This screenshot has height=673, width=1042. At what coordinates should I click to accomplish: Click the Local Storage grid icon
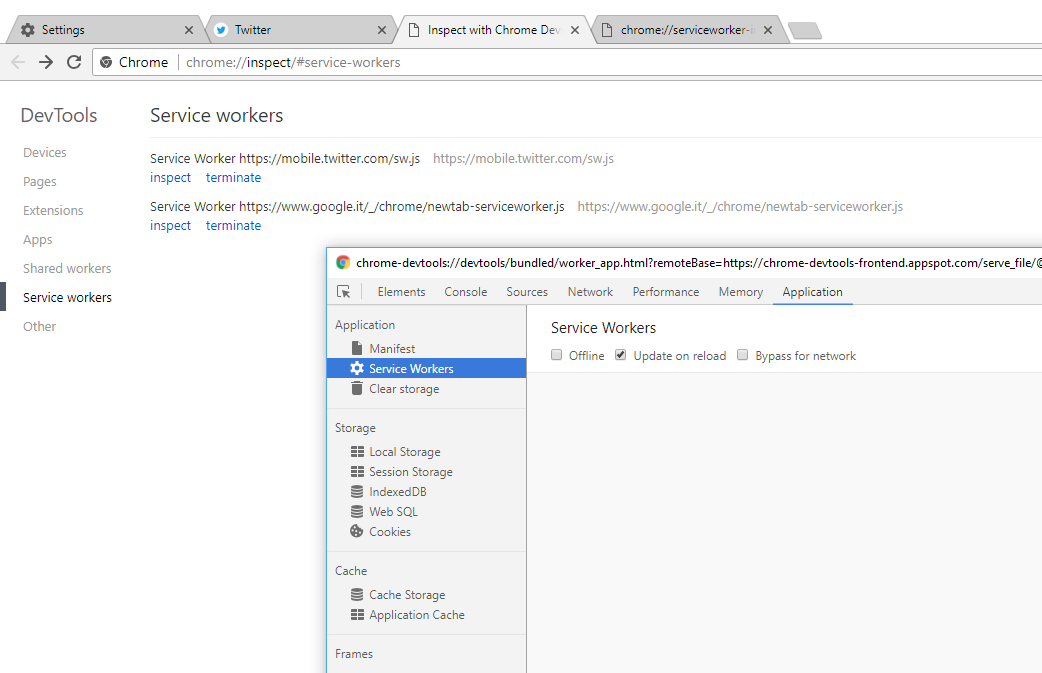357,452
